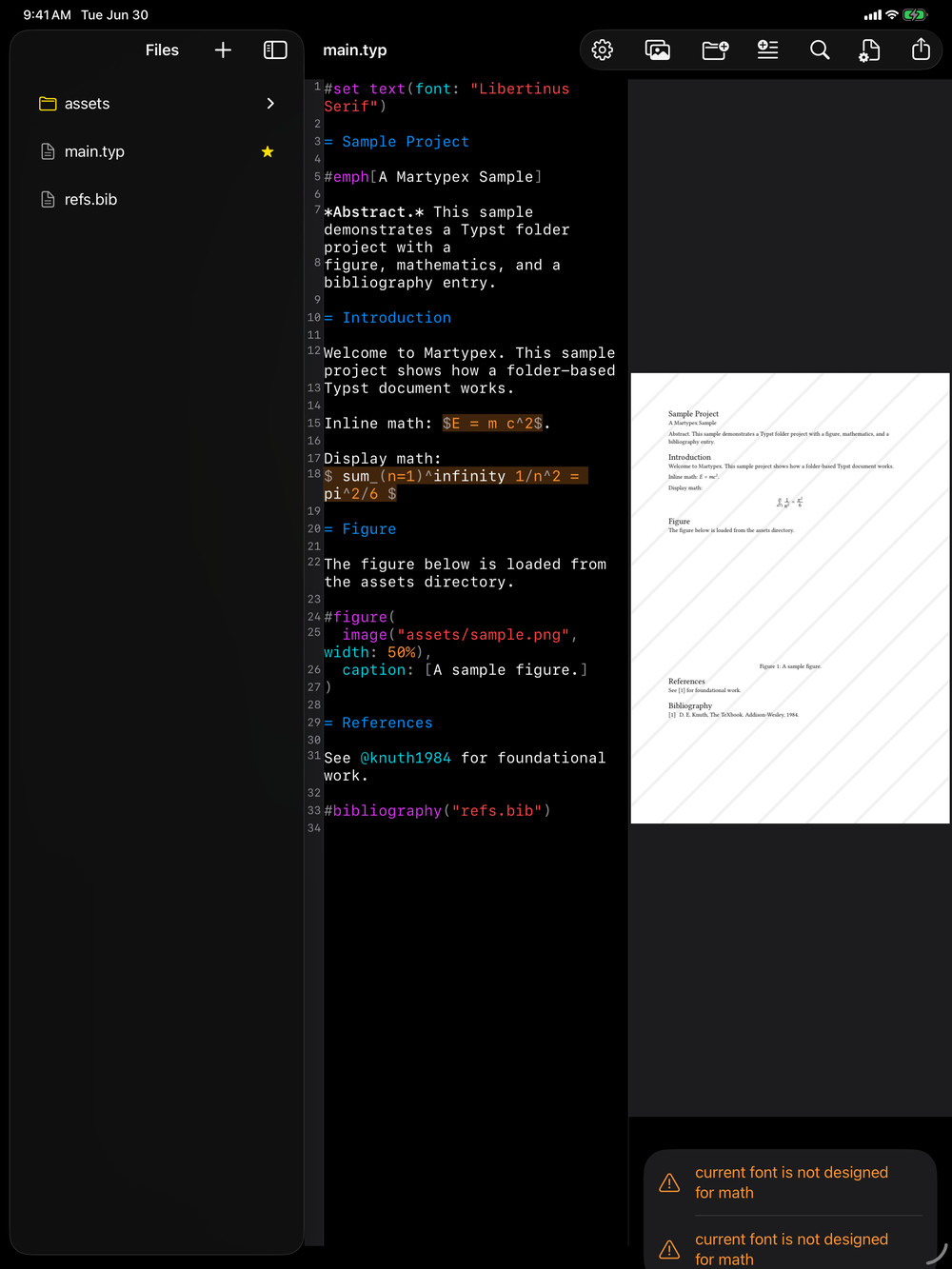Open document settings icon
The image size is (952, 1269).
click(869, 50)
